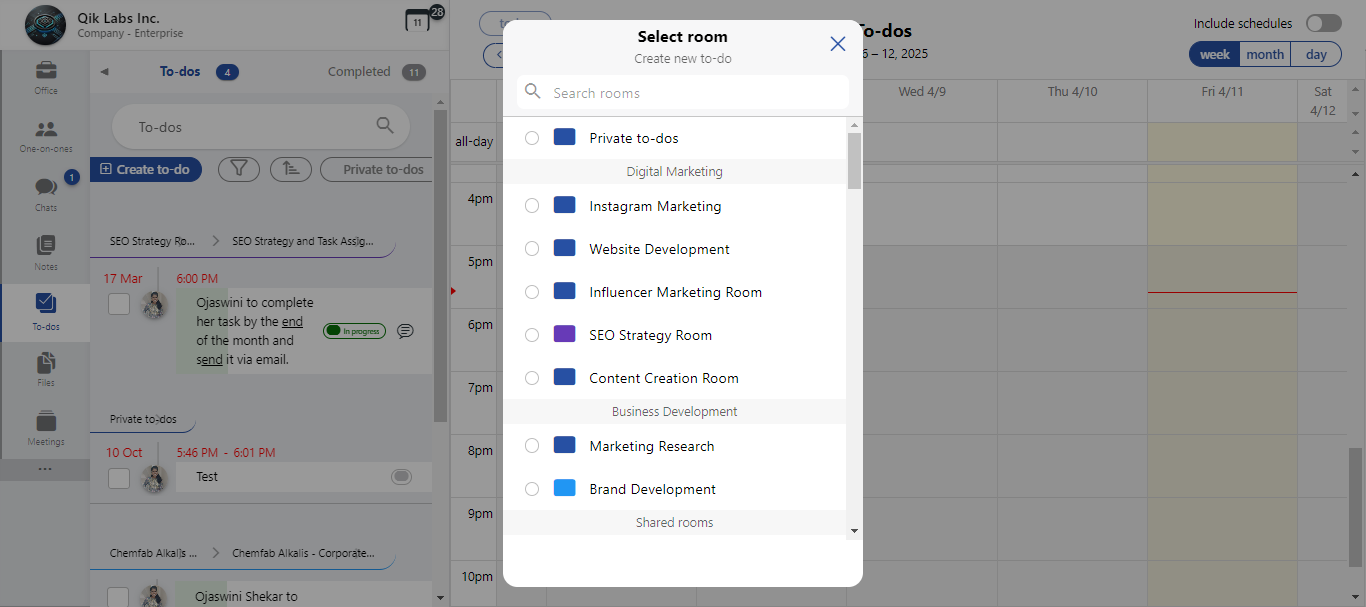The image size is (1366, 607).
Task: Switch calendar to month view
Action: click(1265, 55)
